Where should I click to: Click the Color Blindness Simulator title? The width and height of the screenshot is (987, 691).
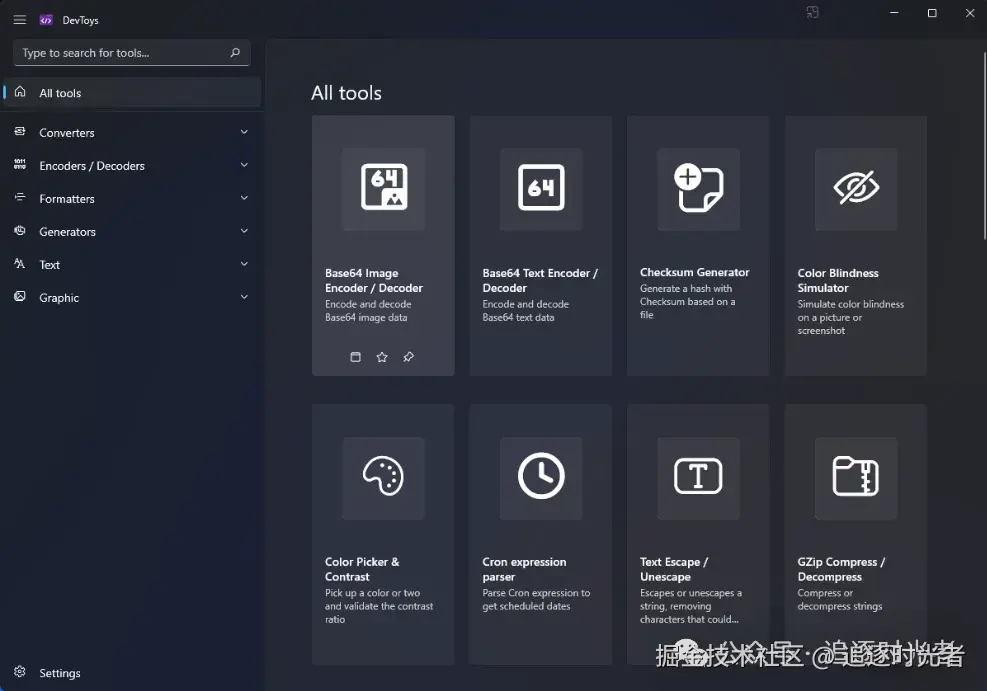pyautogui.click(x=838, y=281)
